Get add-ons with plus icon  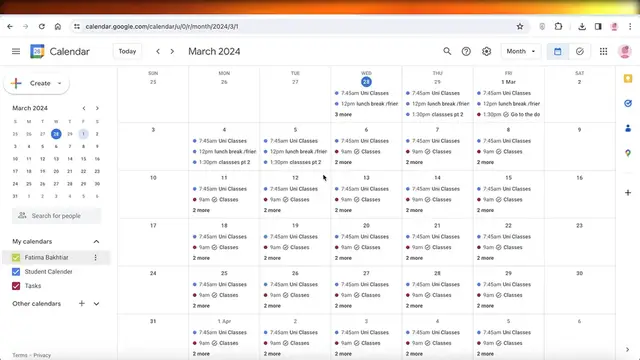coord(628,192)
